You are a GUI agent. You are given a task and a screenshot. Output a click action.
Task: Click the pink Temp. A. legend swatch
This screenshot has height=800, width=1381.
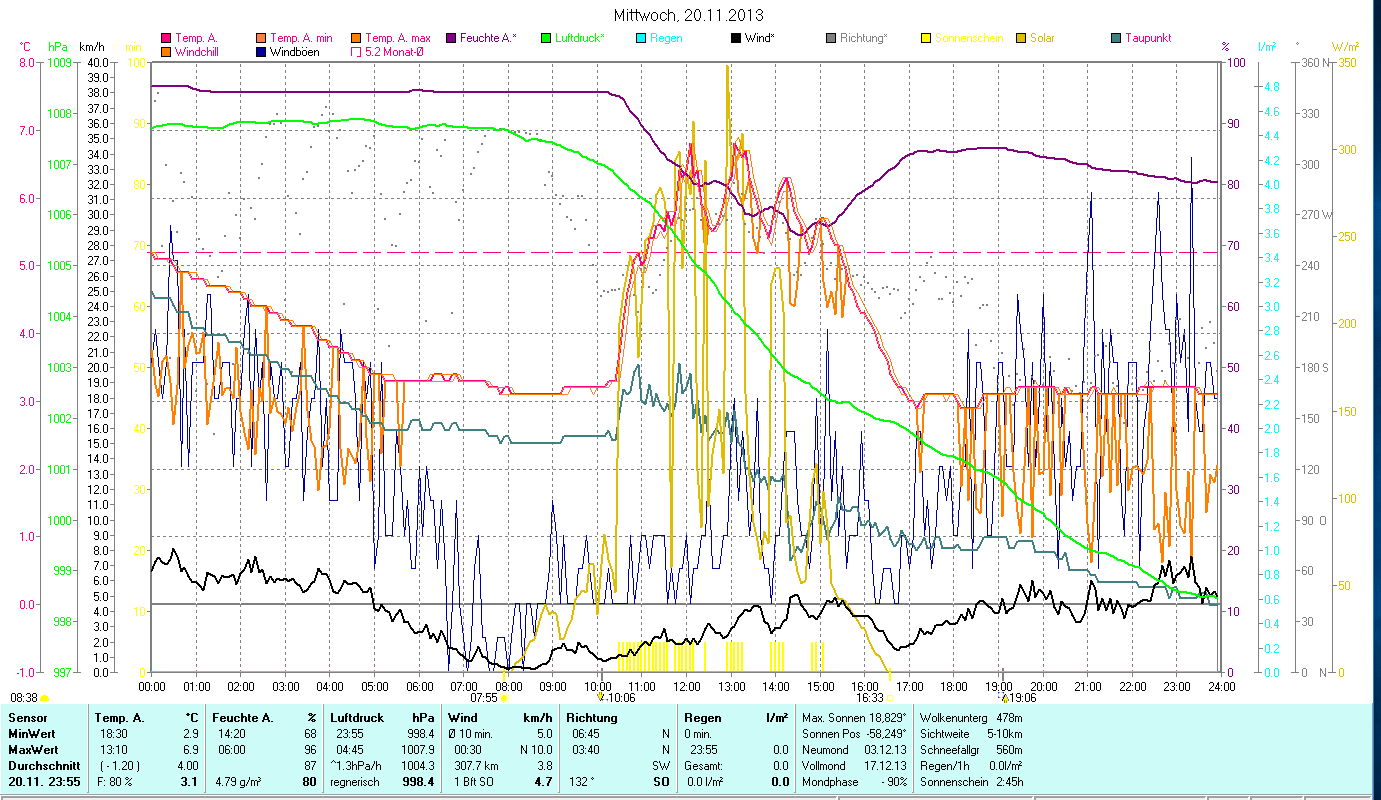[x=166, y=39]
